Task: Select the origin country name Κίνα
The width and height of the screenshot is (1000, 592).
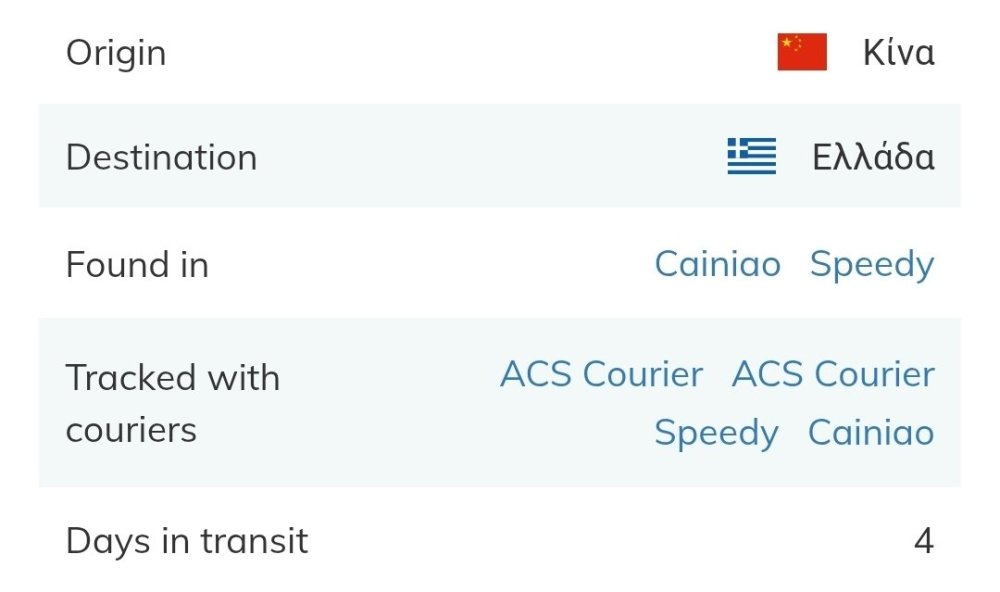Action: [898, 53]
